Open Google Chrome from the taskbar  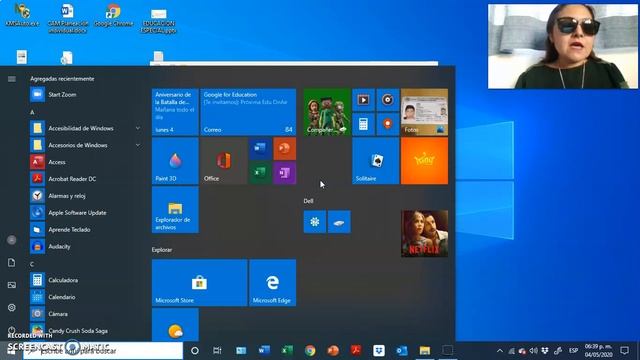coord(310,351)
